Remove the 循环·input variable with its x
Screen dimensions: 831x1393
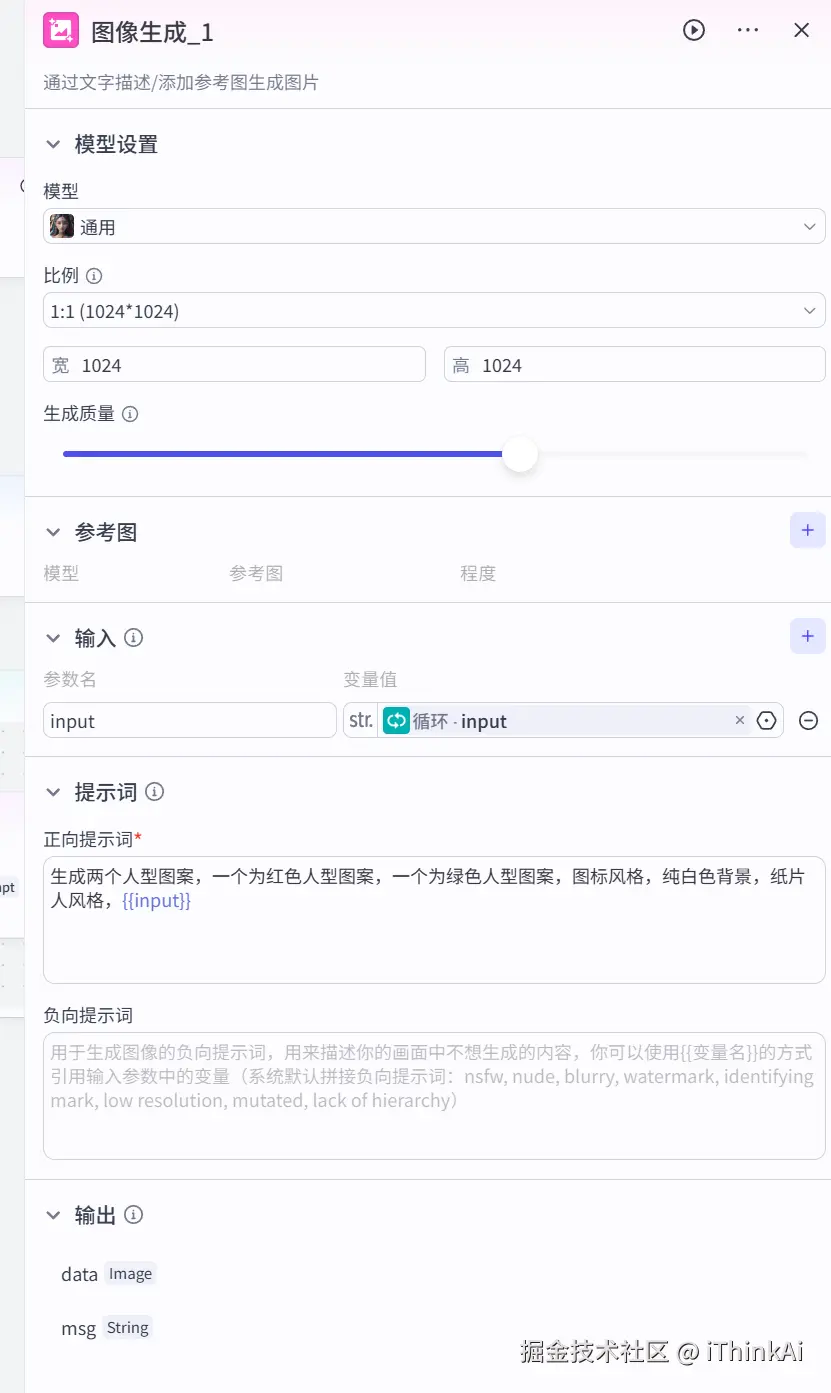click(739, 720)
